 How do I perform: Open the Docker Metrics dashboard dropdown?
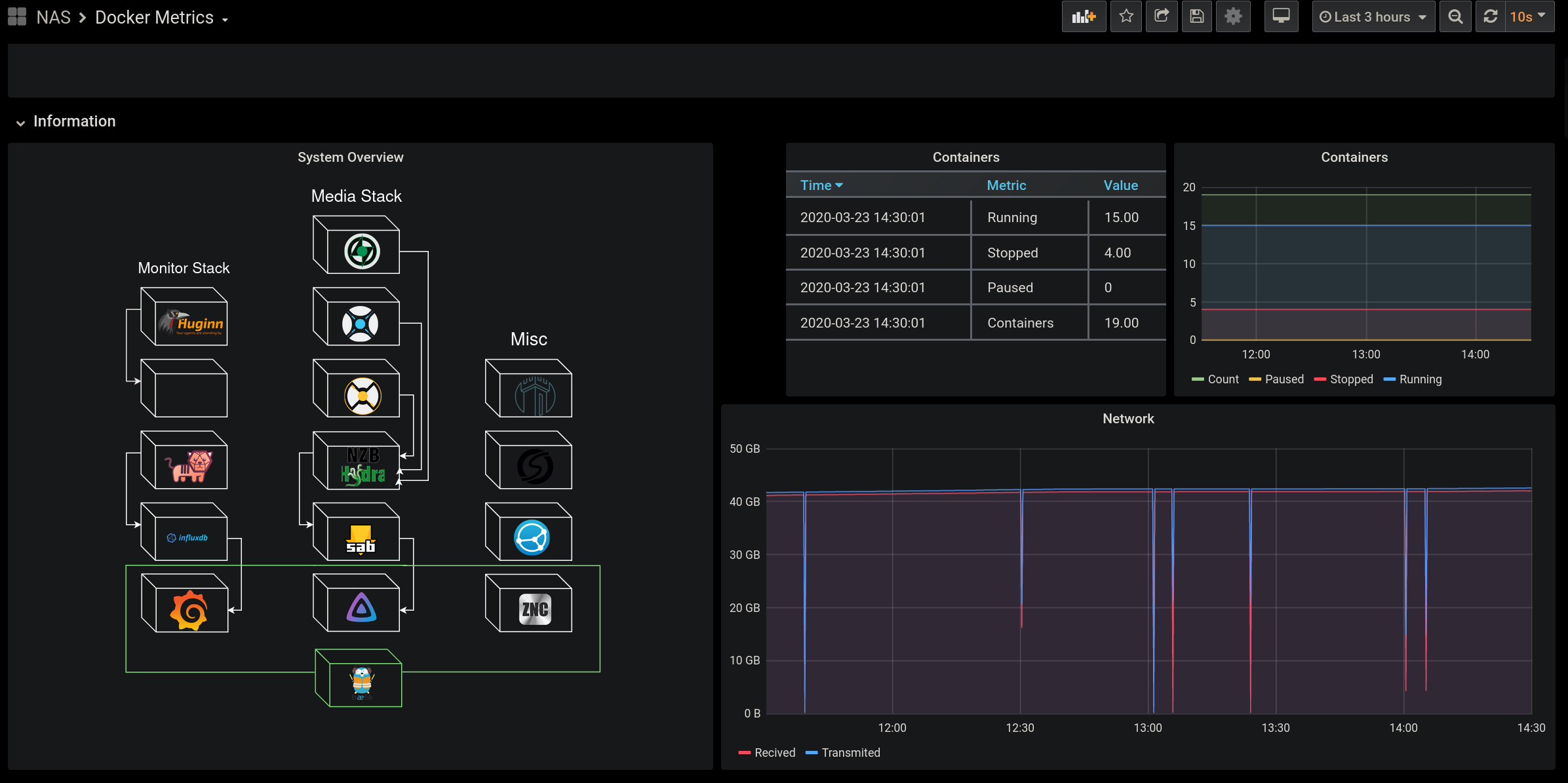coord(161,18)
